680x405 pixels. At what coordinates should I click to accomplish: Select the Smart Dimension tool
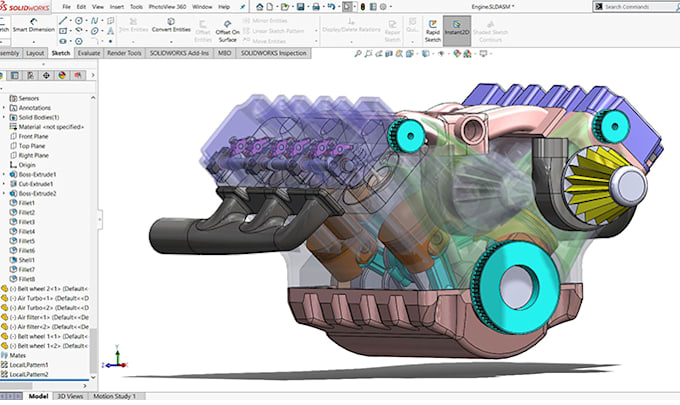(33, 26)
